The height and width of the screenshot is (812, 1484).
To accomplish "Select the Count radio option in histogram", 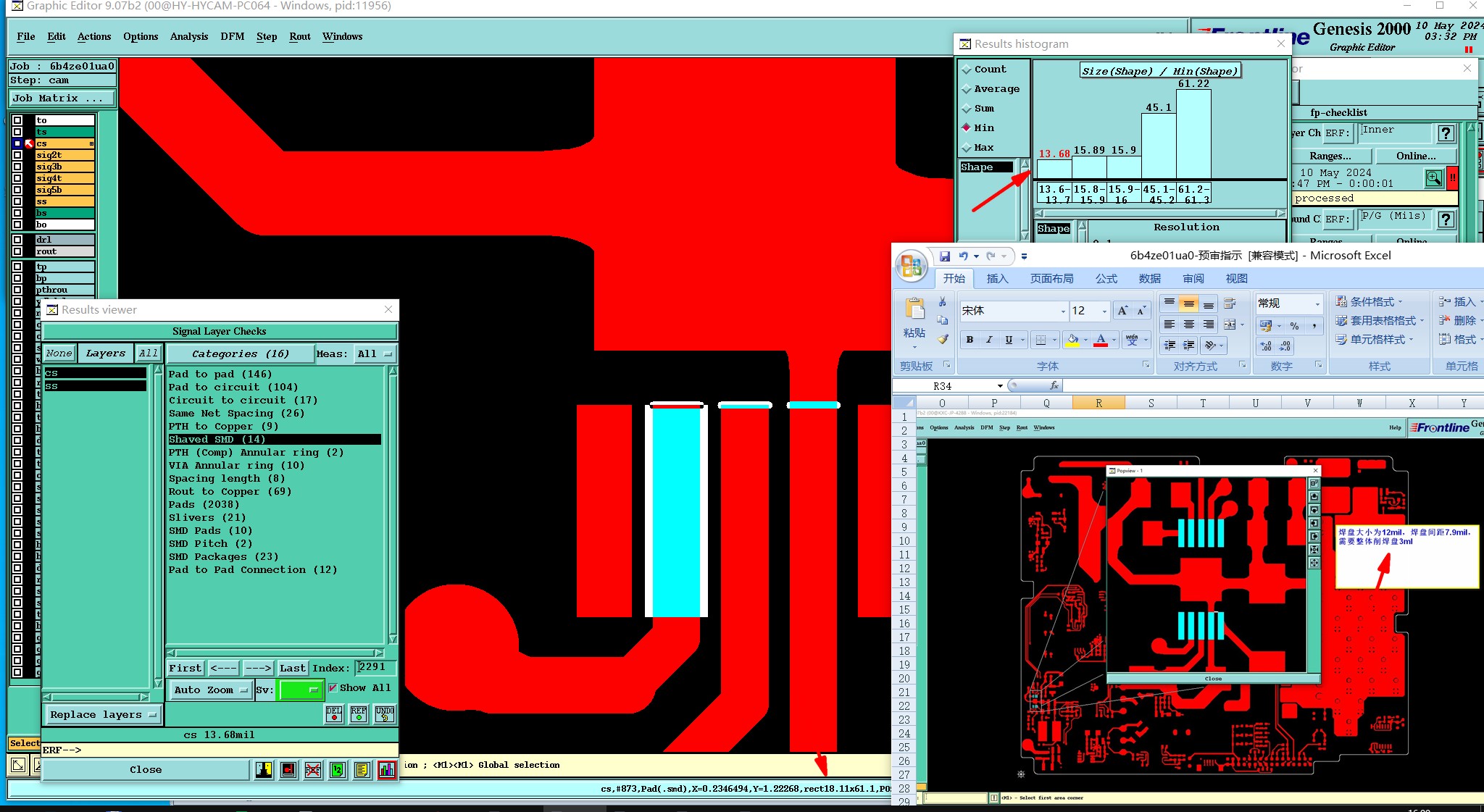I will pos(966,70).
